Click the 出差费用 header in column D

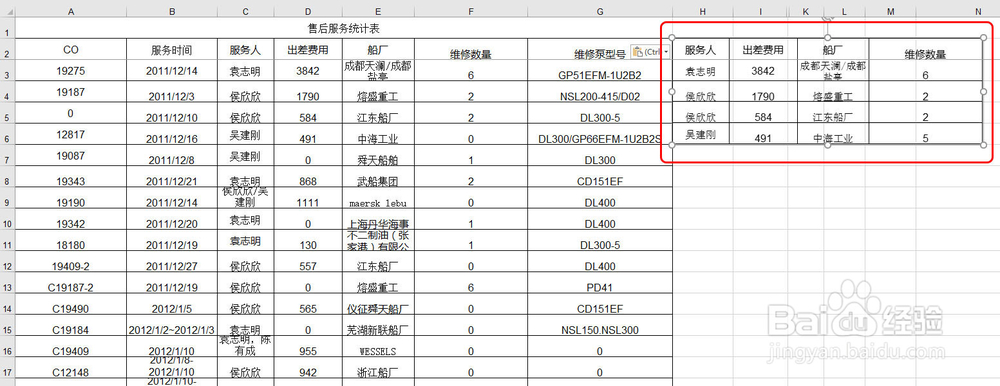[x=308, y=49]
